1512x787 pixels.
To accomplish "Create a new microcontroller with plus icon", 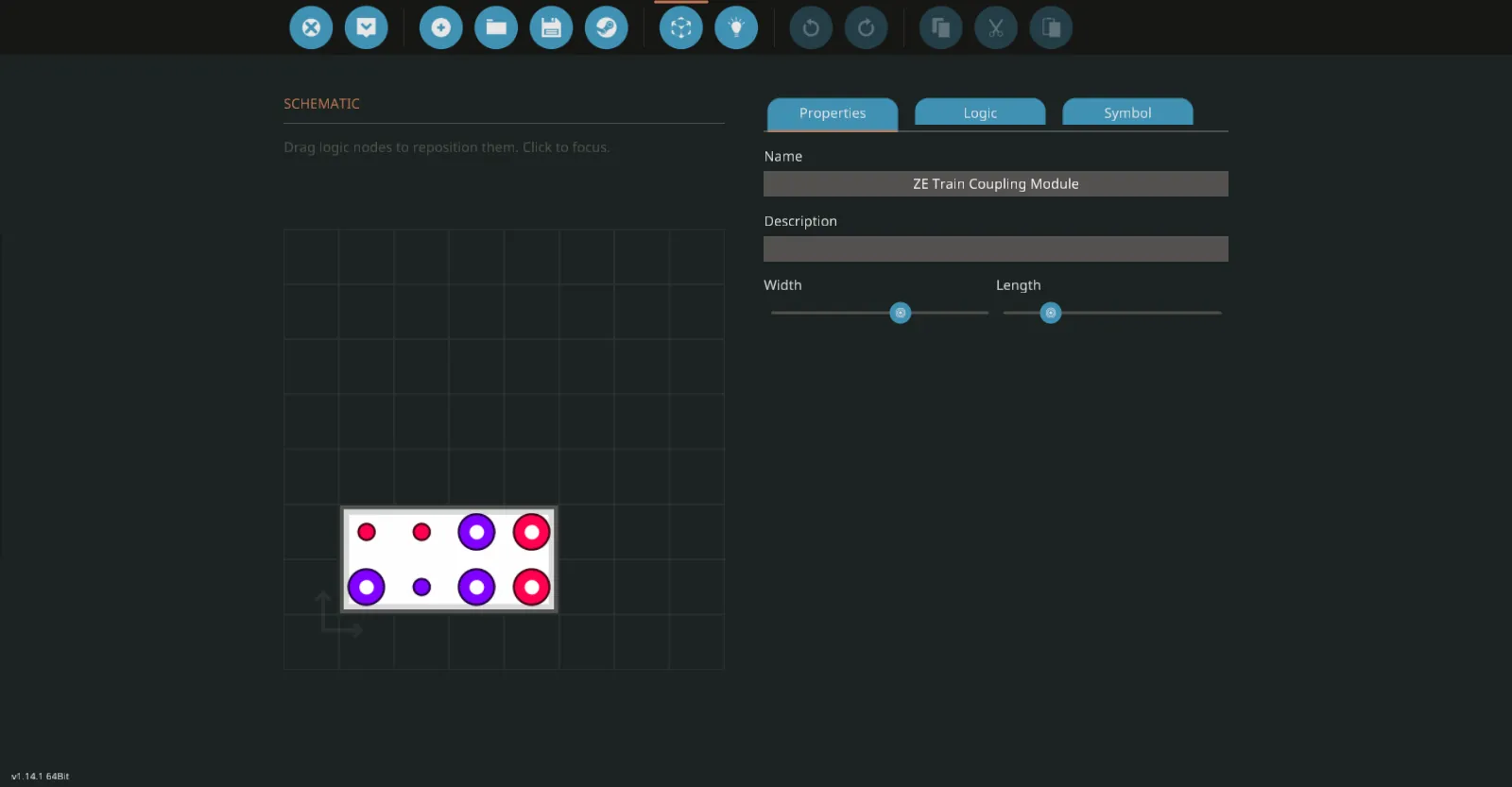I will (x=440, y=27).
